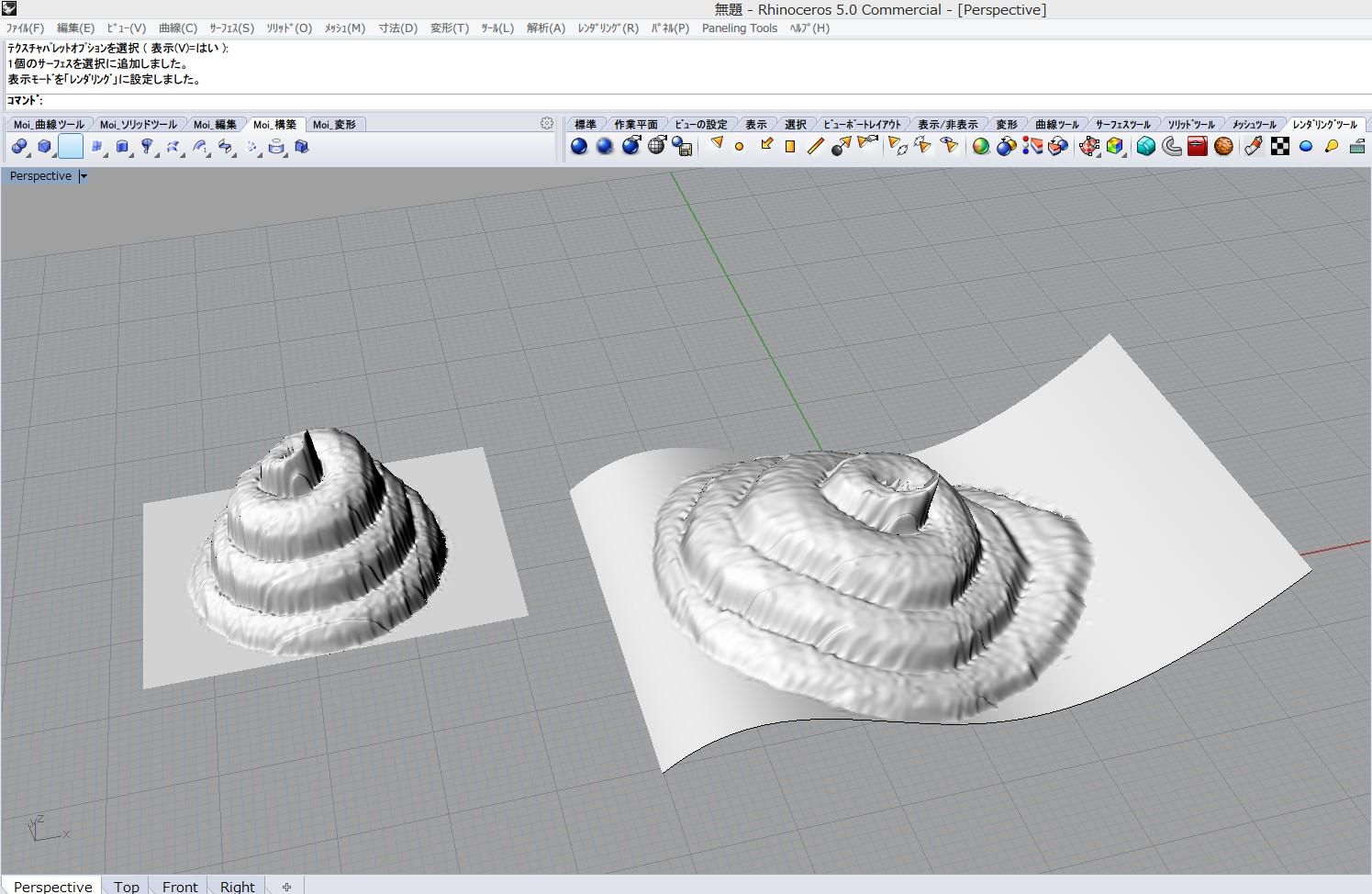Open the 解析(A) menu
The image size is (1372, 894).
click(x=546, y=28)
